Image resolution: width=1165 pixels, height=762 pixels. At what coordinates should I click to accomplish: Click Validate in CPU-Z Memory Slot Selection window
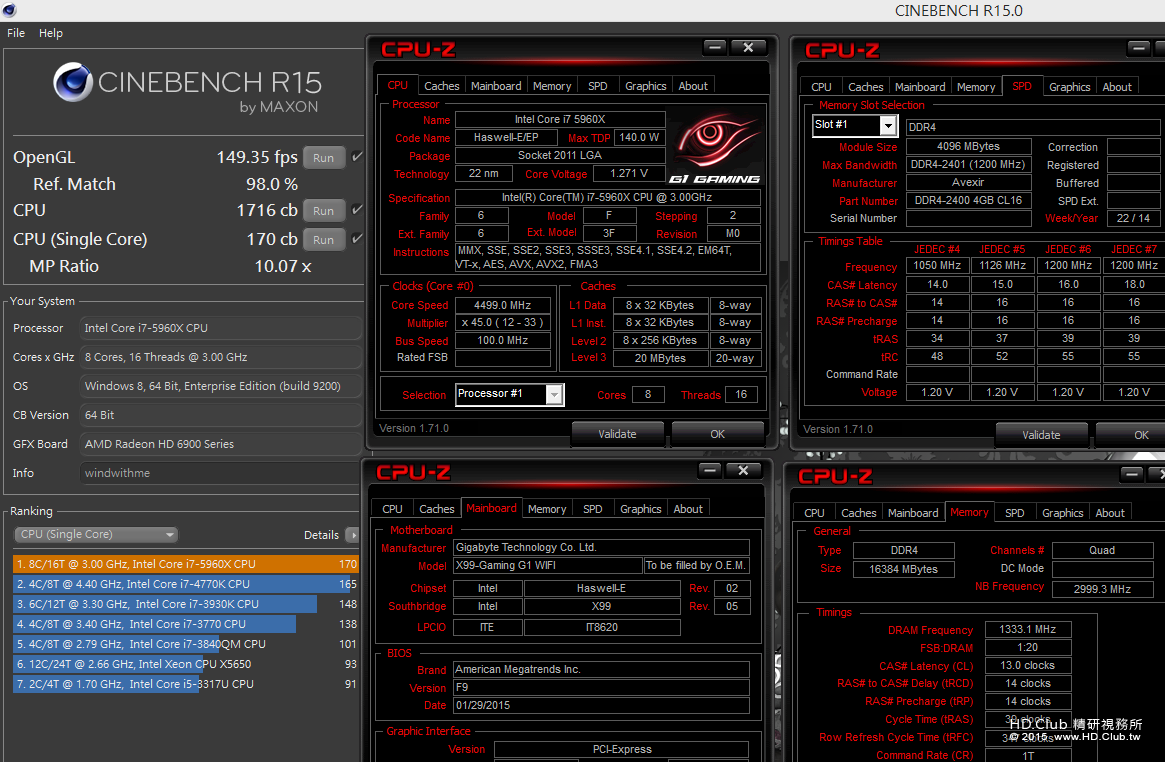[x=1042, y=435]
